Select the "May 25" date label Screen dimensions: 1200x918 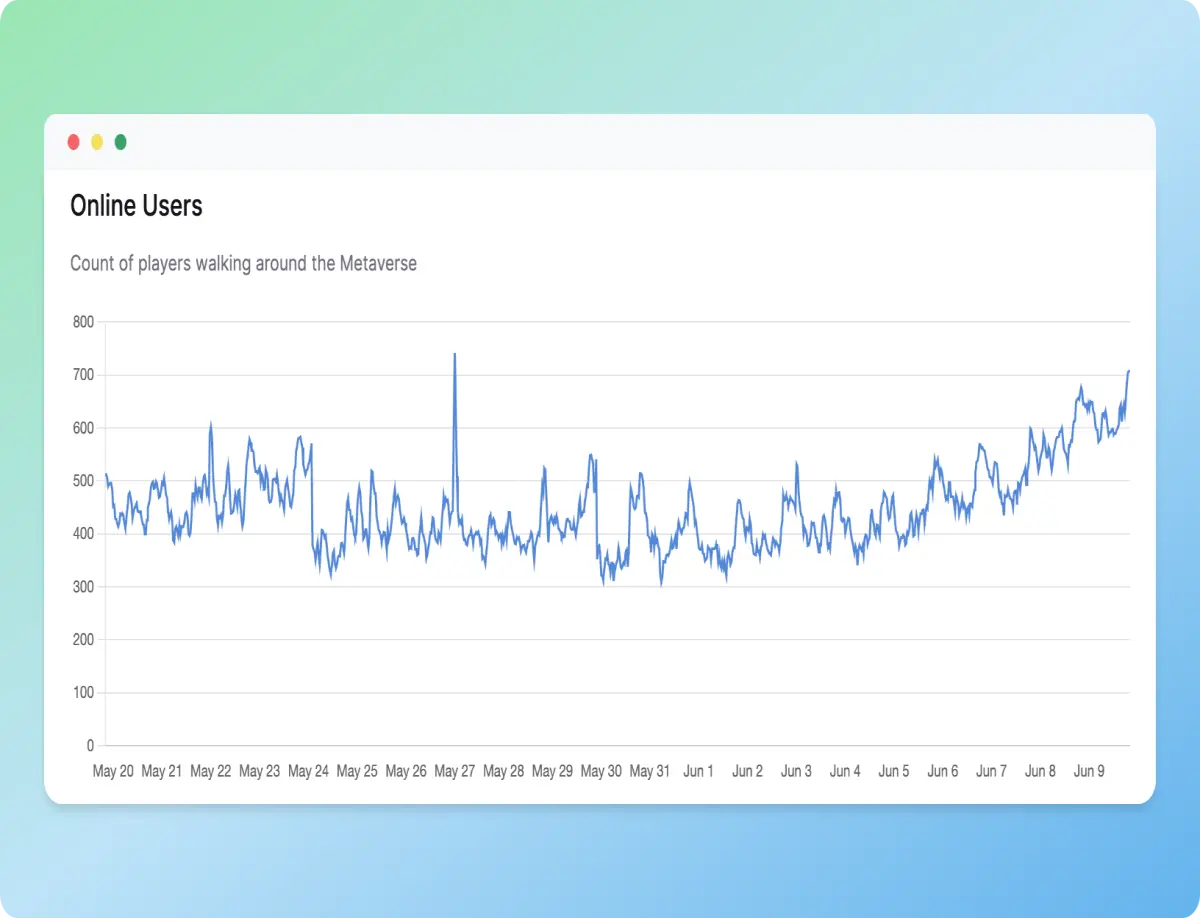pos(357,772)
